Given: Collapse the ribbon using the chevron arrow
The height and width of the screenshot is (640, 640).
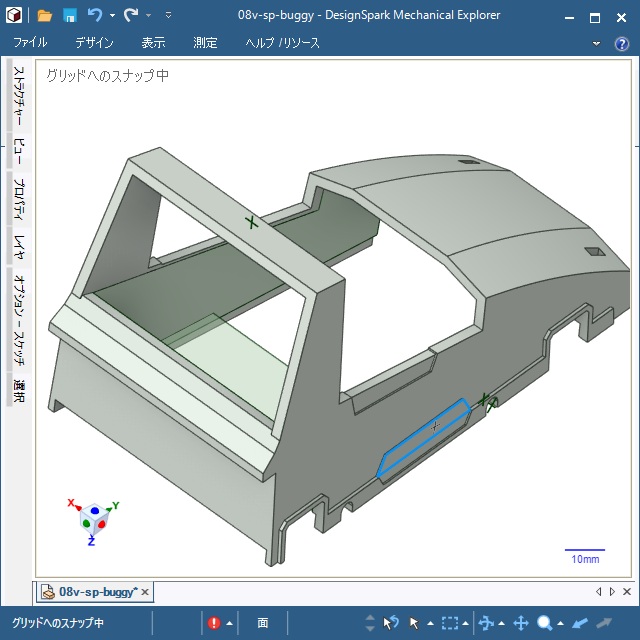Looking at the screenshot, I should click(597, 44).
